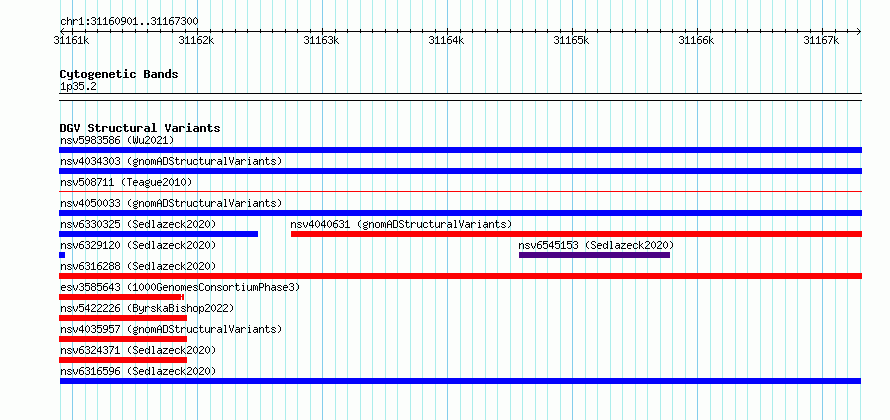890x420 pixels.
Task: Select the purple bar of nsv6545153
Action: [x=594, y=255]
